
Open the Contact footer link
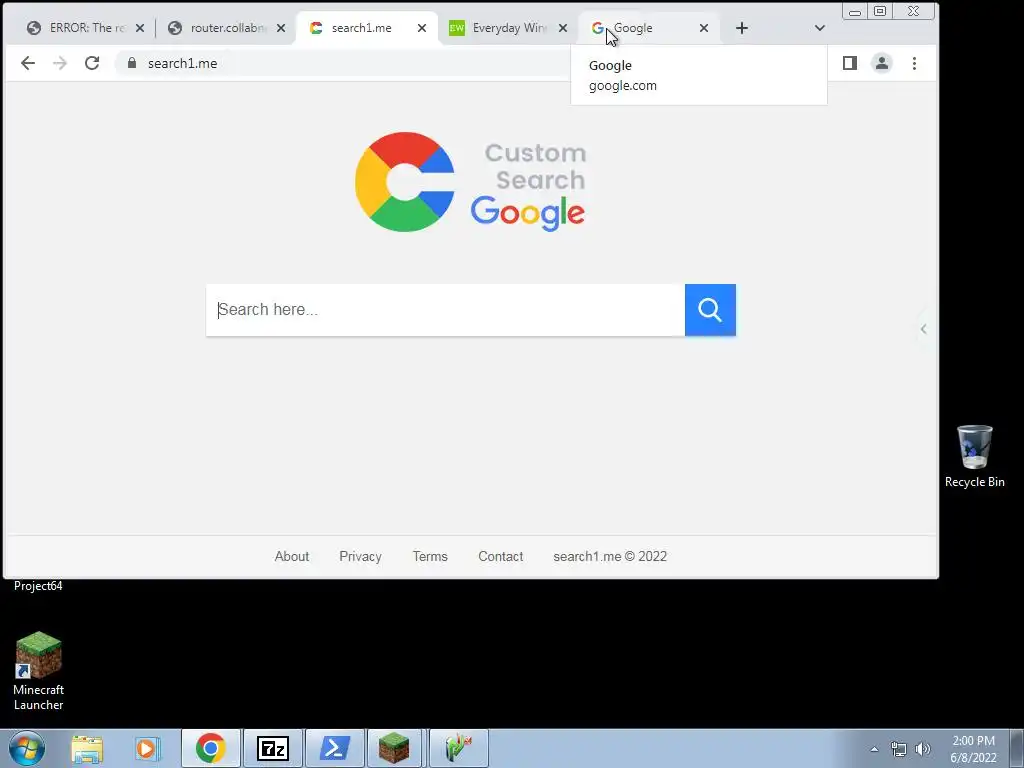[500, 556]
